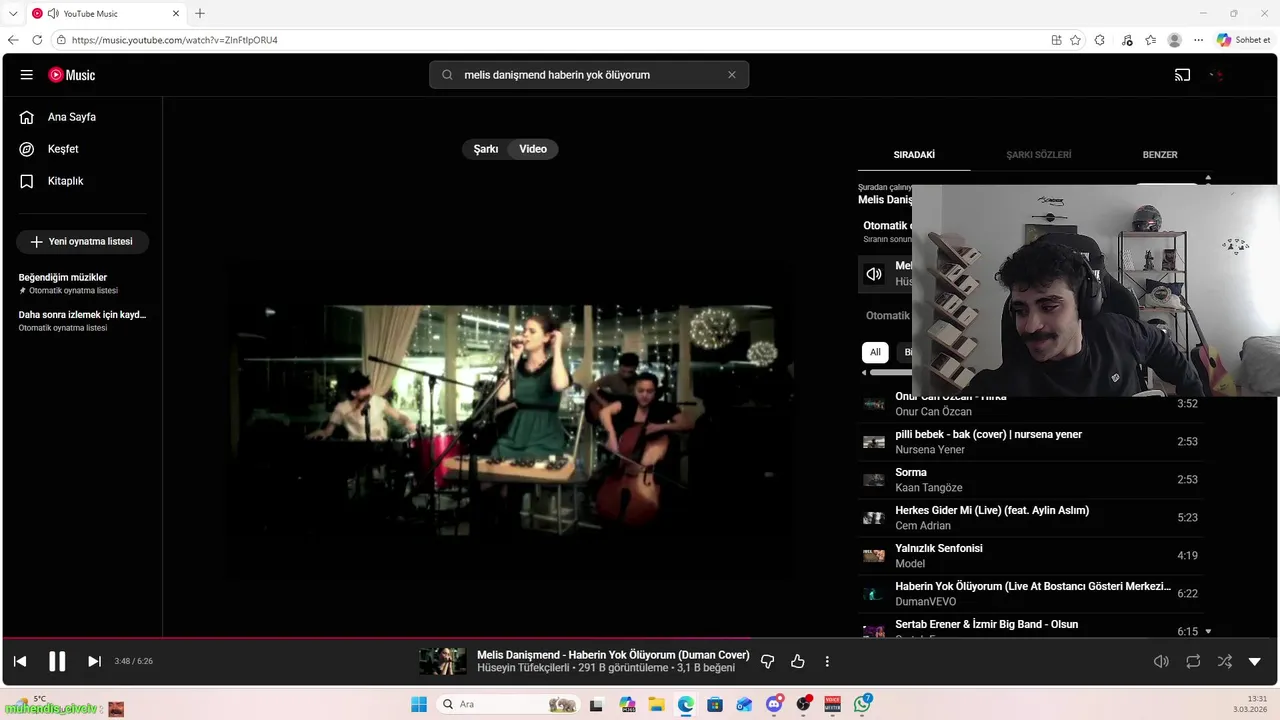Skip to previous track
Viewport: 1280px width, 720px height.
(x=20, y=661)
